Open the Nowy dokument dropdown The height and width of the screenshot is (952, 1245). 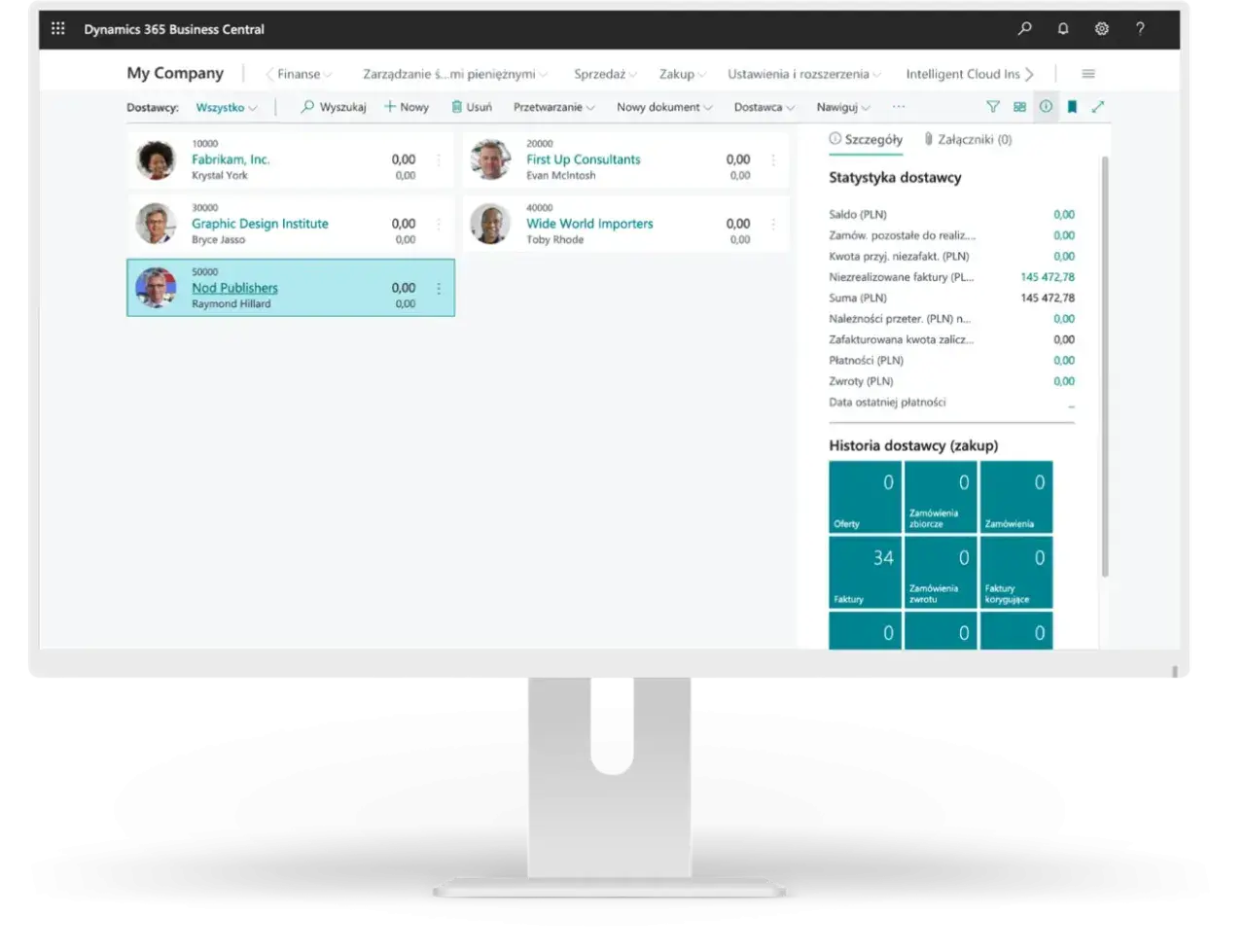click(x=664, y=107)
